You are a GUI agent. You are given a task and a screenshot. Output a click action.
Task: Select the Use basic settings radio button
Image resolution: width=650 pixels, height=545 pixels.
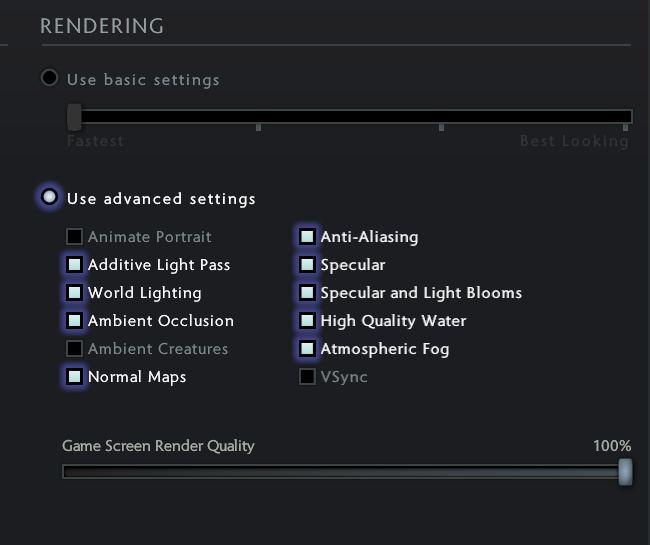pyautogui.click(x=49, y=78)
